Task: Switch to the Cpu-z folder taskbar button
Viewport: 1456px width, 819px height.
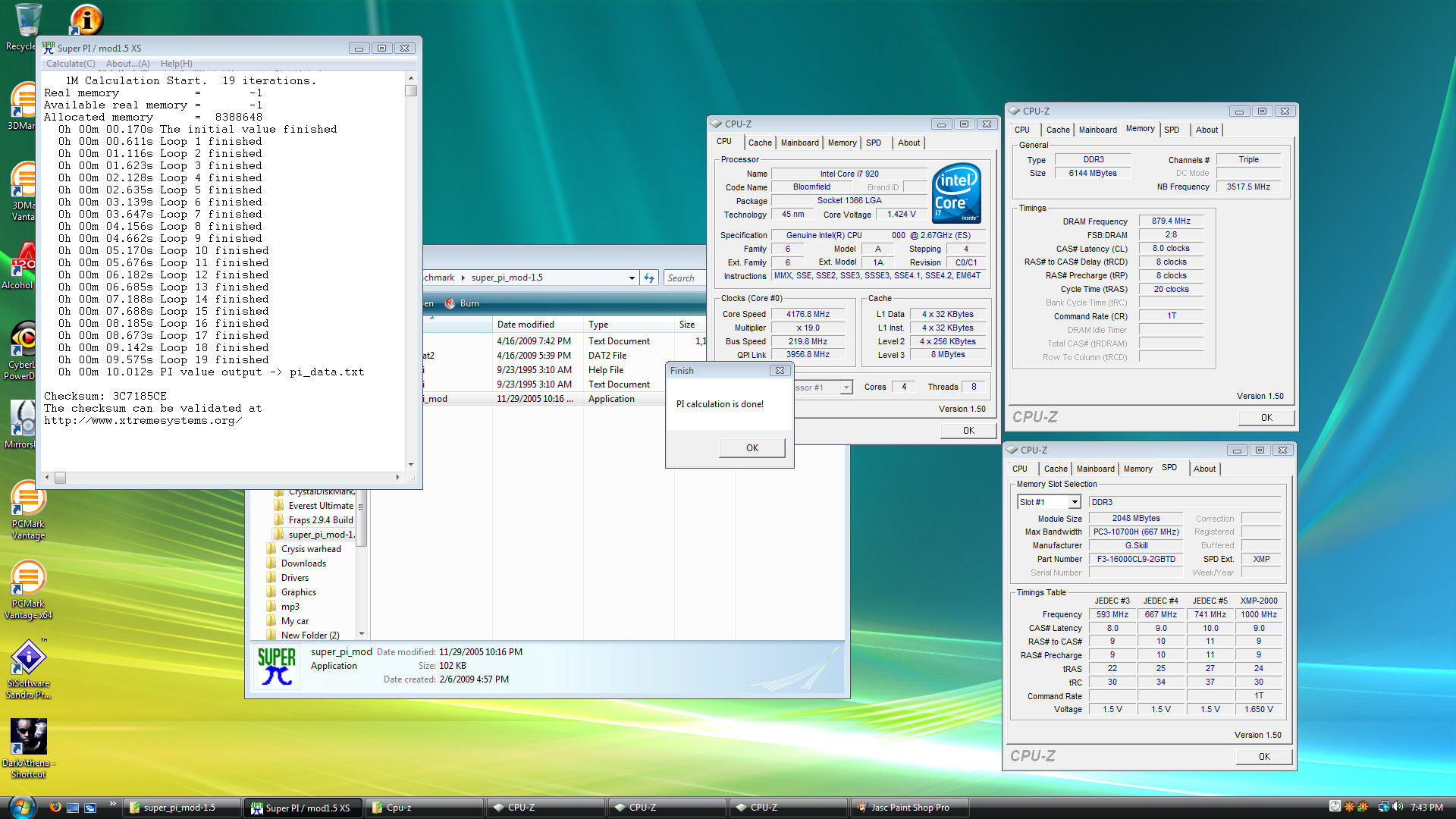Action: pos(425,808)
